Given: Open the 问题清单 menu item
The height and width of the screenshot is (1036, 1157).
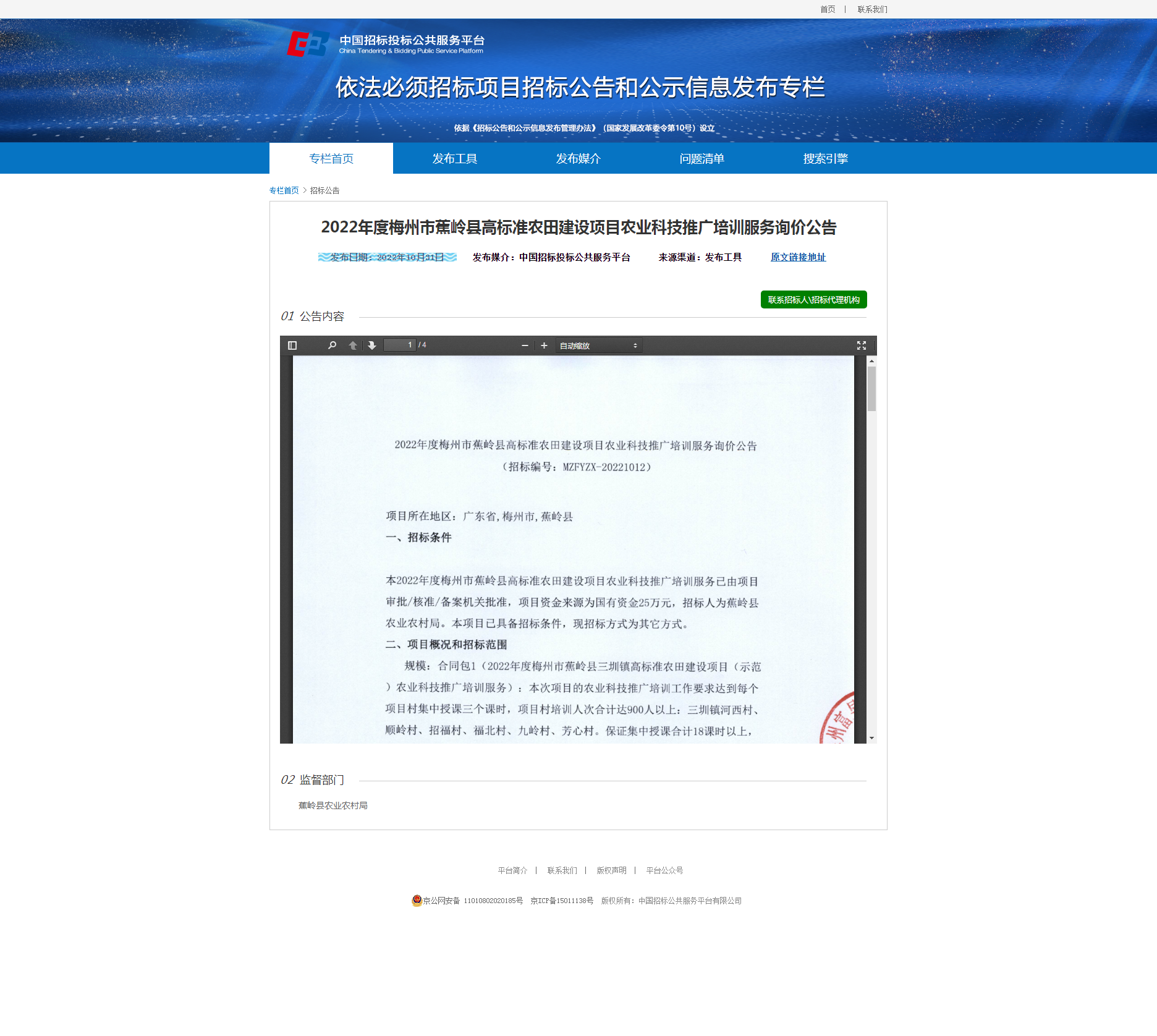Looking at the screenshot, I should (702, 158).
